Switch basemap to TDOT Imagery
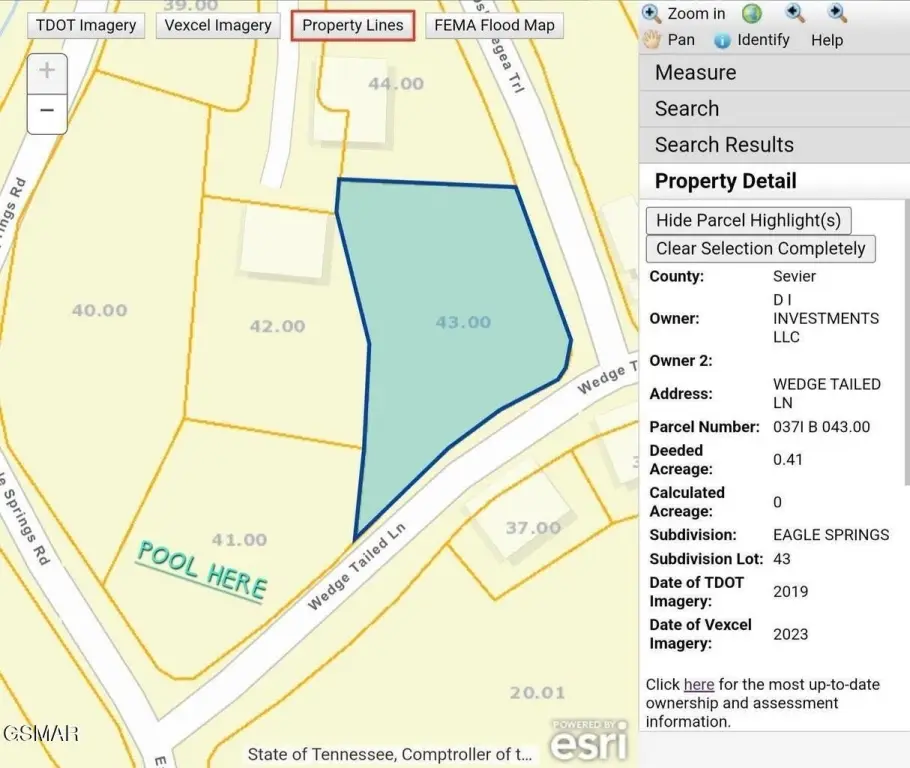Viewport: 910px width, 768px height. (x=85, y=25)
